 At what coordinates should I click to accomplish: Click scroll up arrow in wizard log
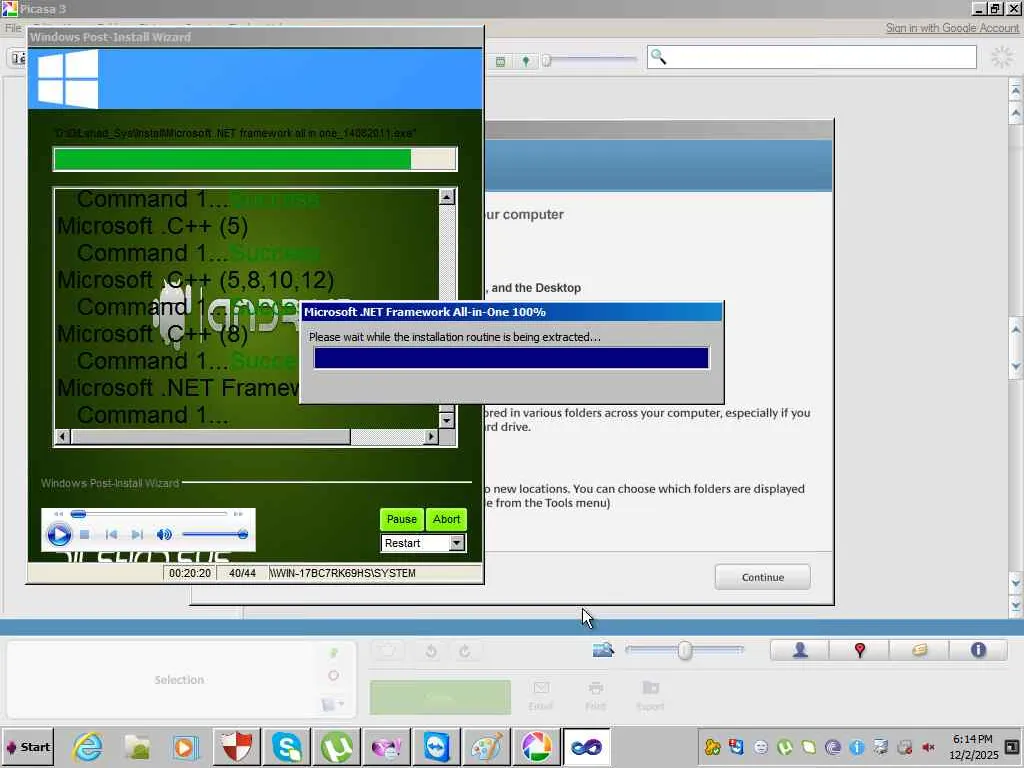tap(447, 196)
